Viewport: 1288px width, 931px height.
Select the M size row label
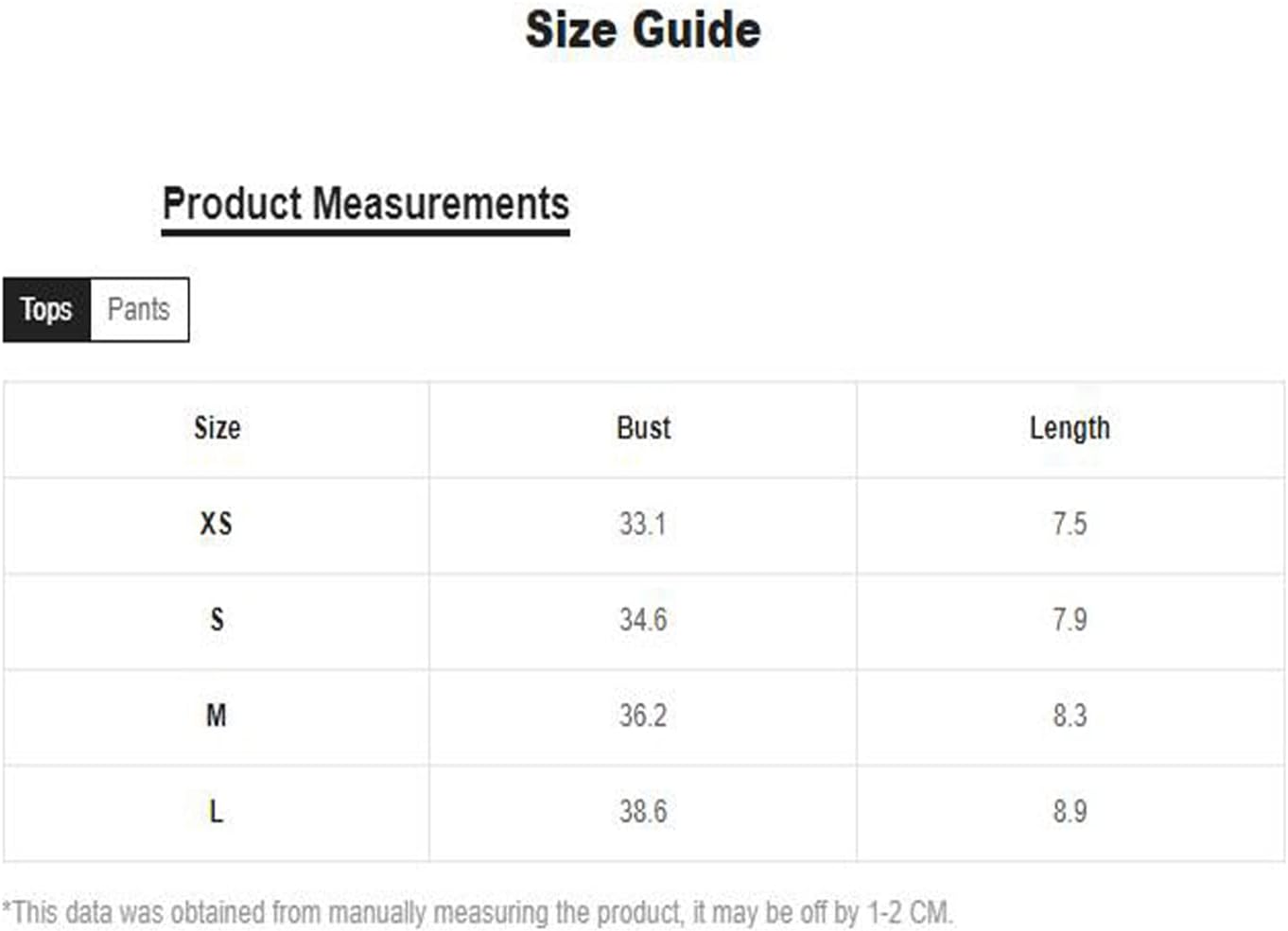(217, 715)
